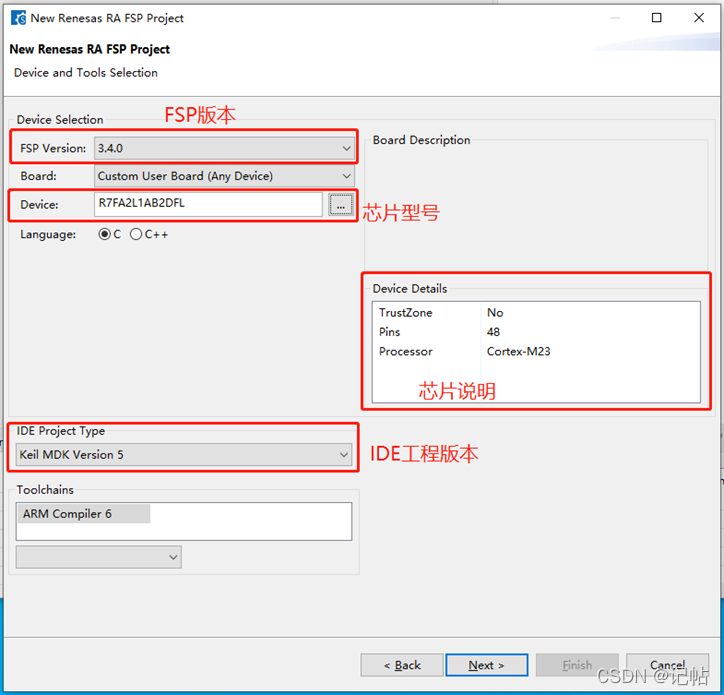Select the C++ language radio button
This screenshot has height=695, width=724.
pos(136,234)
